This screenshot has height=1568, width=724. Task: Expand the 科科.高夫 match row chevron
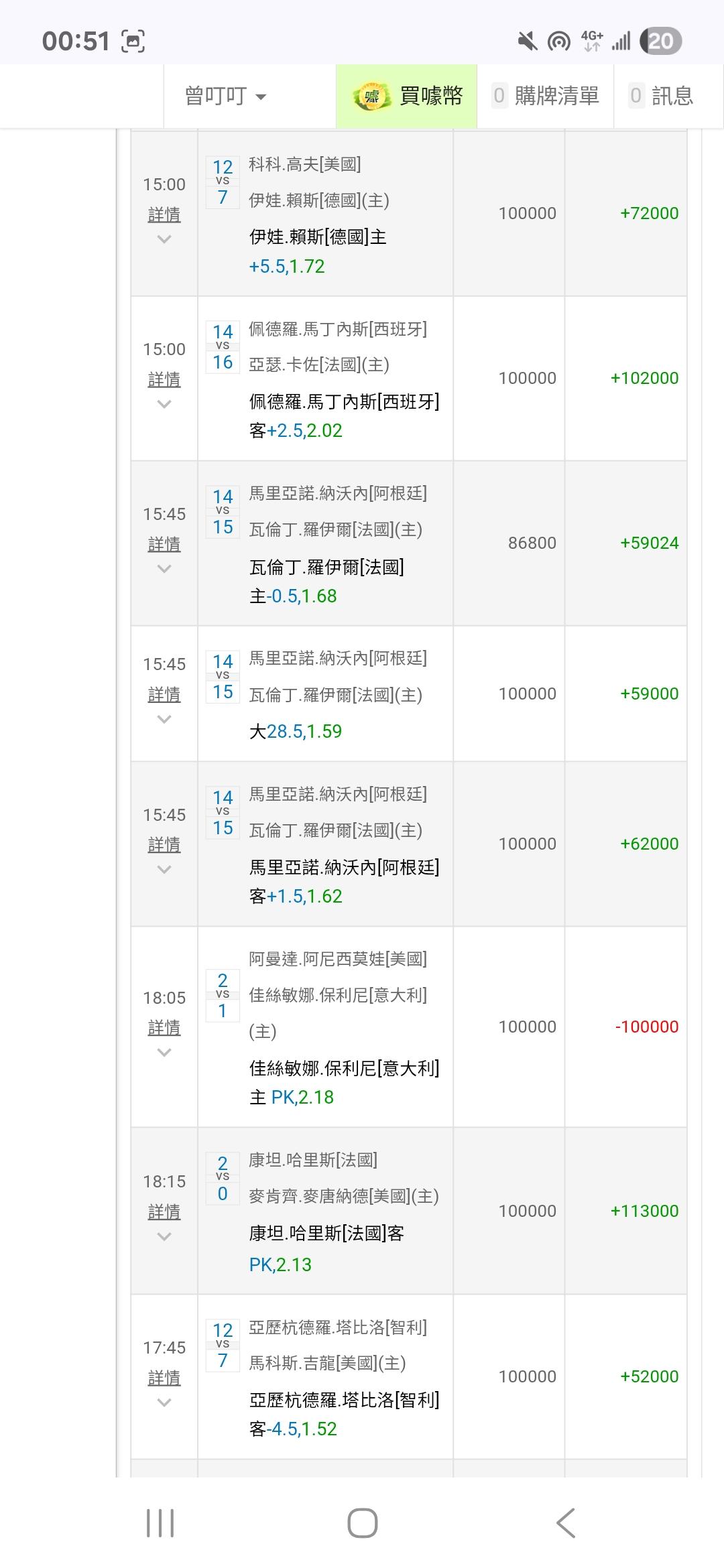[x=164, y=239]
